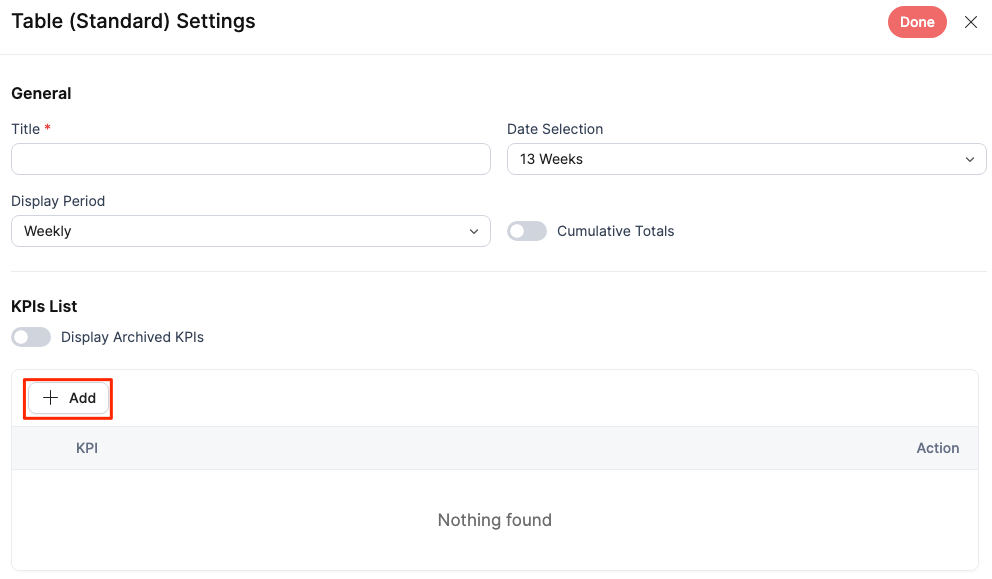Click the KPI column header

(x=87, y=448)
